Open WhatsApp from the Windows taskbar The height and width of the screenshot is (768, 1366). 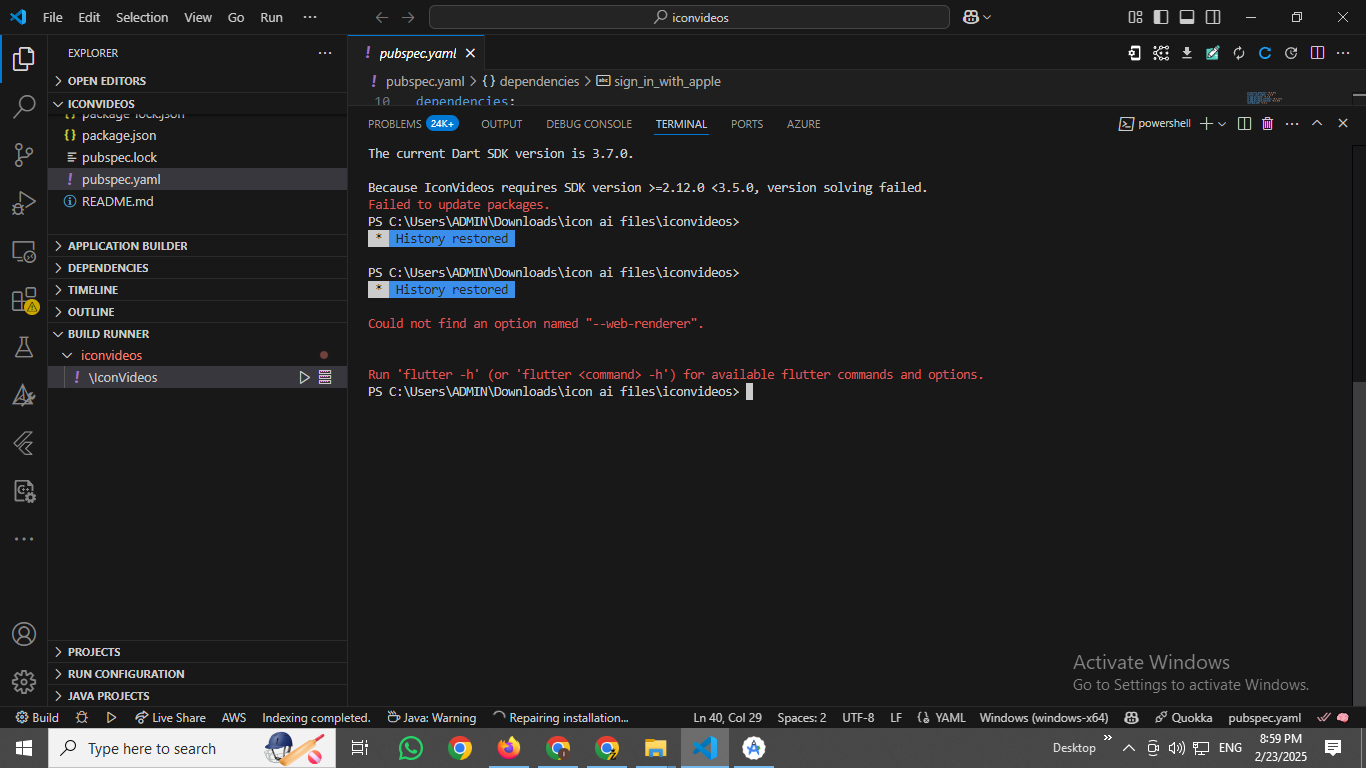(411, 747)
